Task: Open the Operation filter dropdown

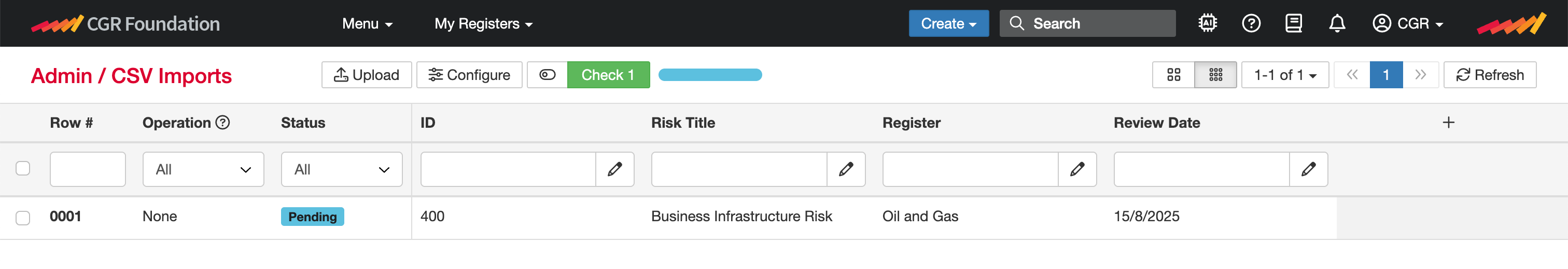Action: pos(203,169)
